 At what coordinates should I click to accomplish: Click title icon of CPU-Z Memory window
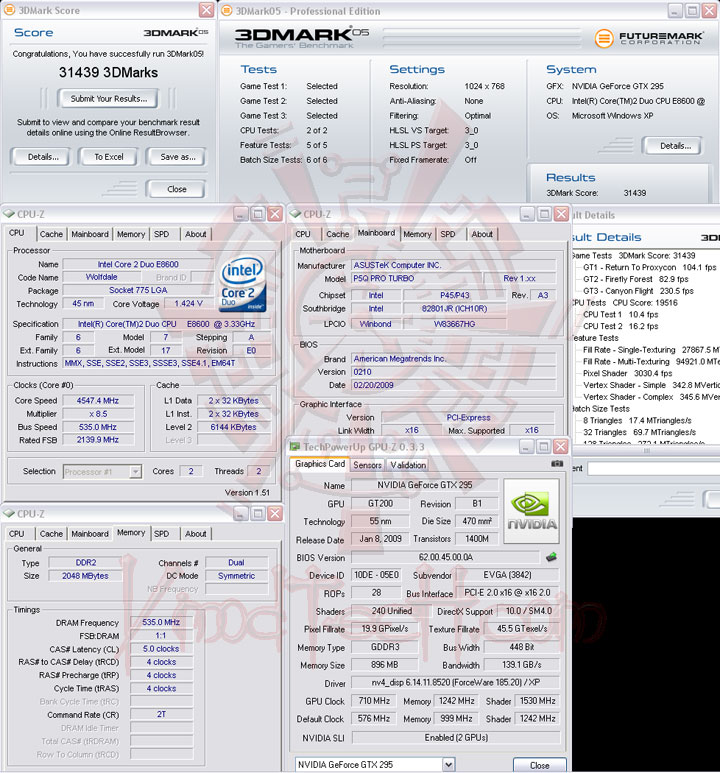tap(9, 514)
